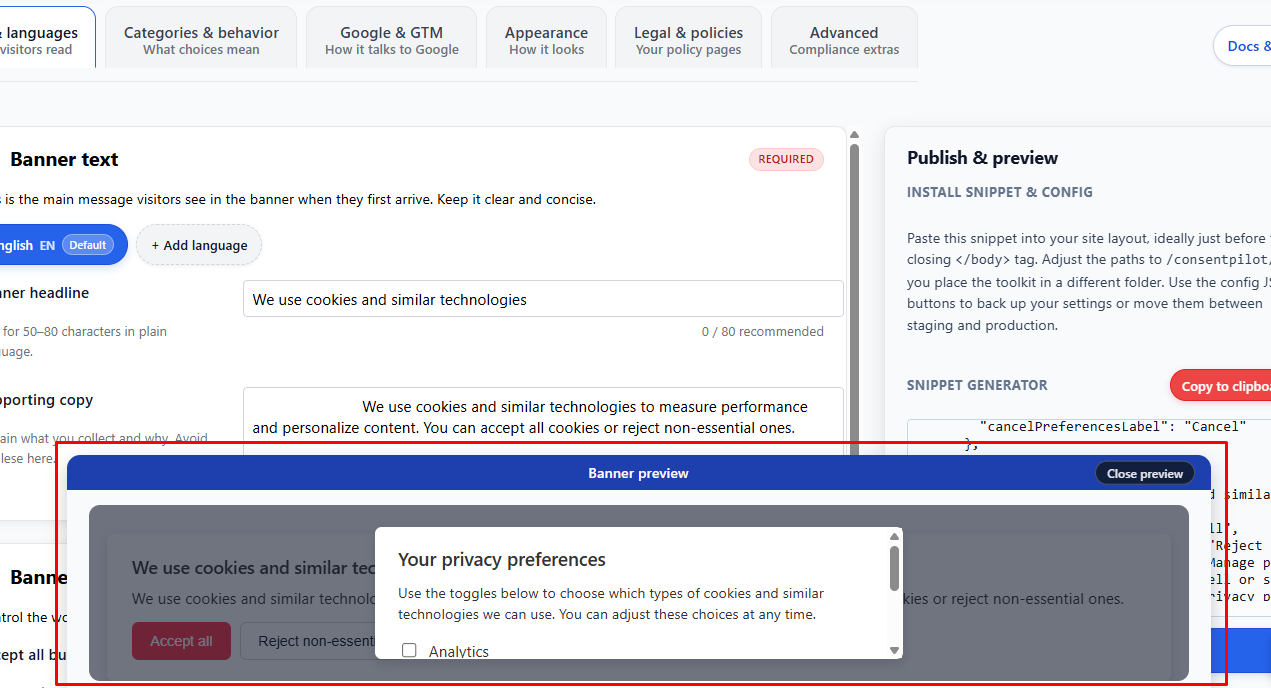The height and width of the screenshot is (688, 1271).
Task: Click the down arrow on preferences scrollbar
Action: [894, 649]
